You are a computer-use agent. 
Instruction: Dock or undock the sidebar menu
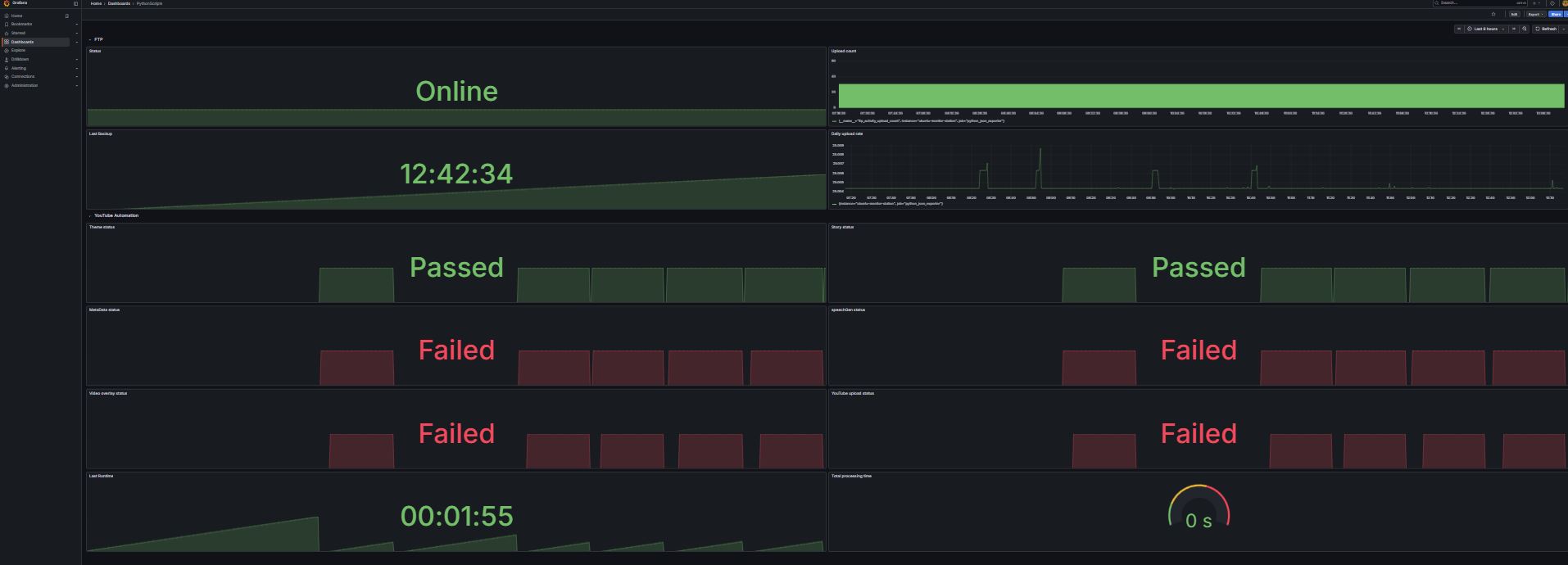coord(75,3)
